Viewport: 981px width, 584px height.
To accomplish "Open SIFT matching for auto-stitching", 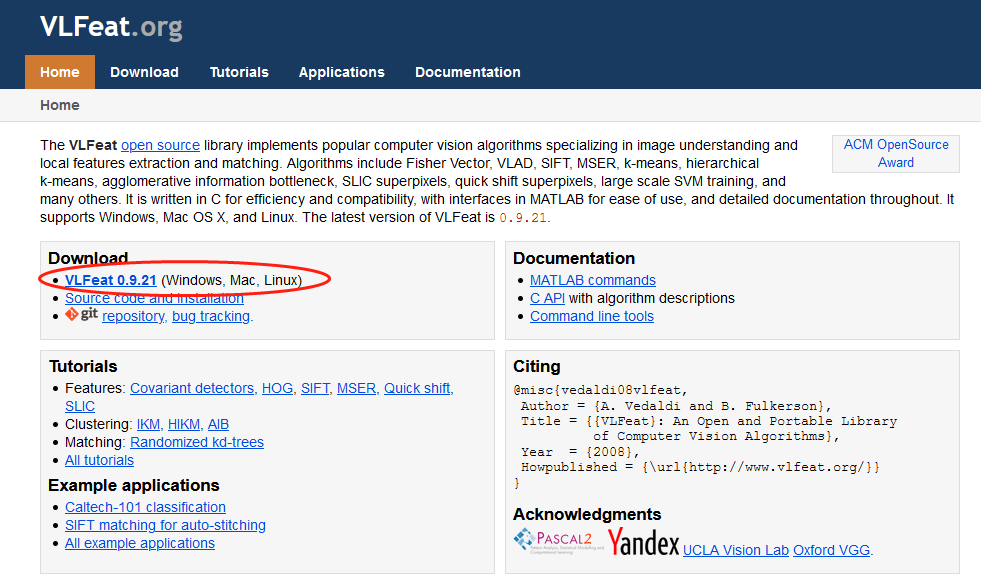I will coord(165,526).
